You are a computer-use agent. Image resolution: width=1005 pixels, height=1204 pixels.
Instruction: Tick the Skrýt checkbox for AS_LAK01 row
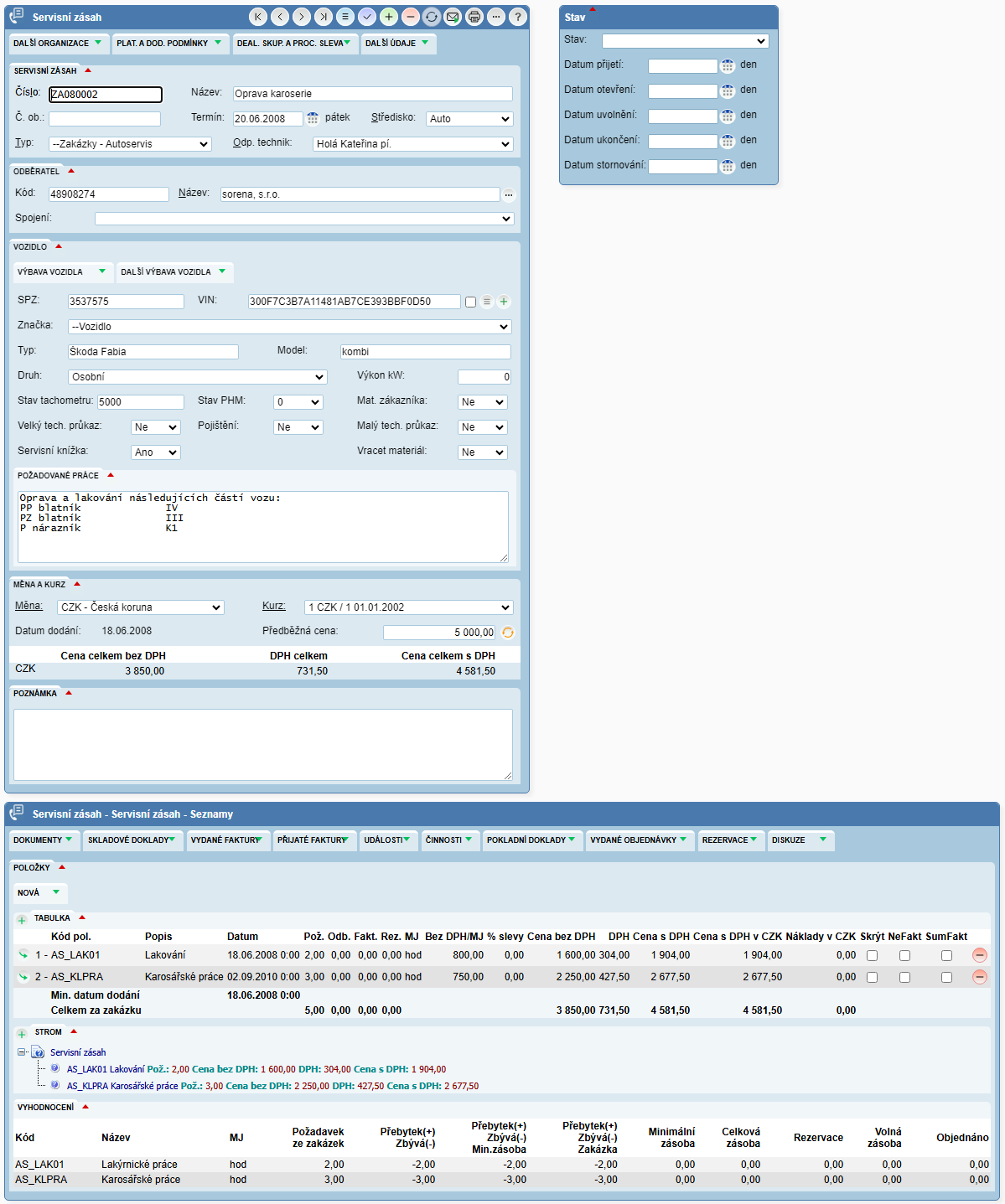tap(872, 956)
